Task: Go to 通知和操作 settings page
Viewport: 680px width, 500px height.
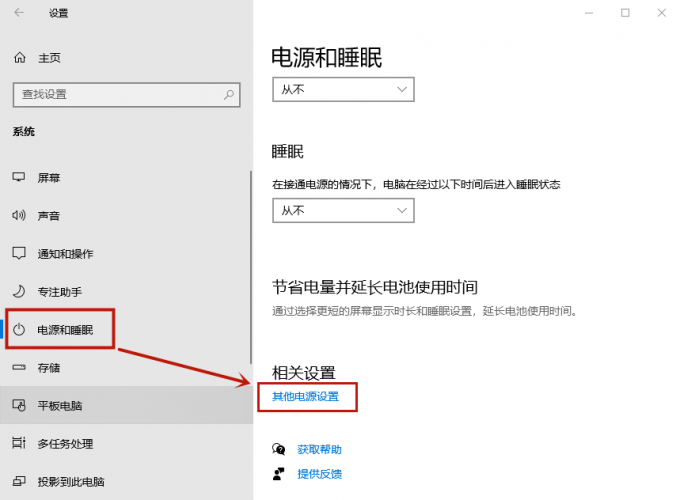Action: tap(125, 254)
